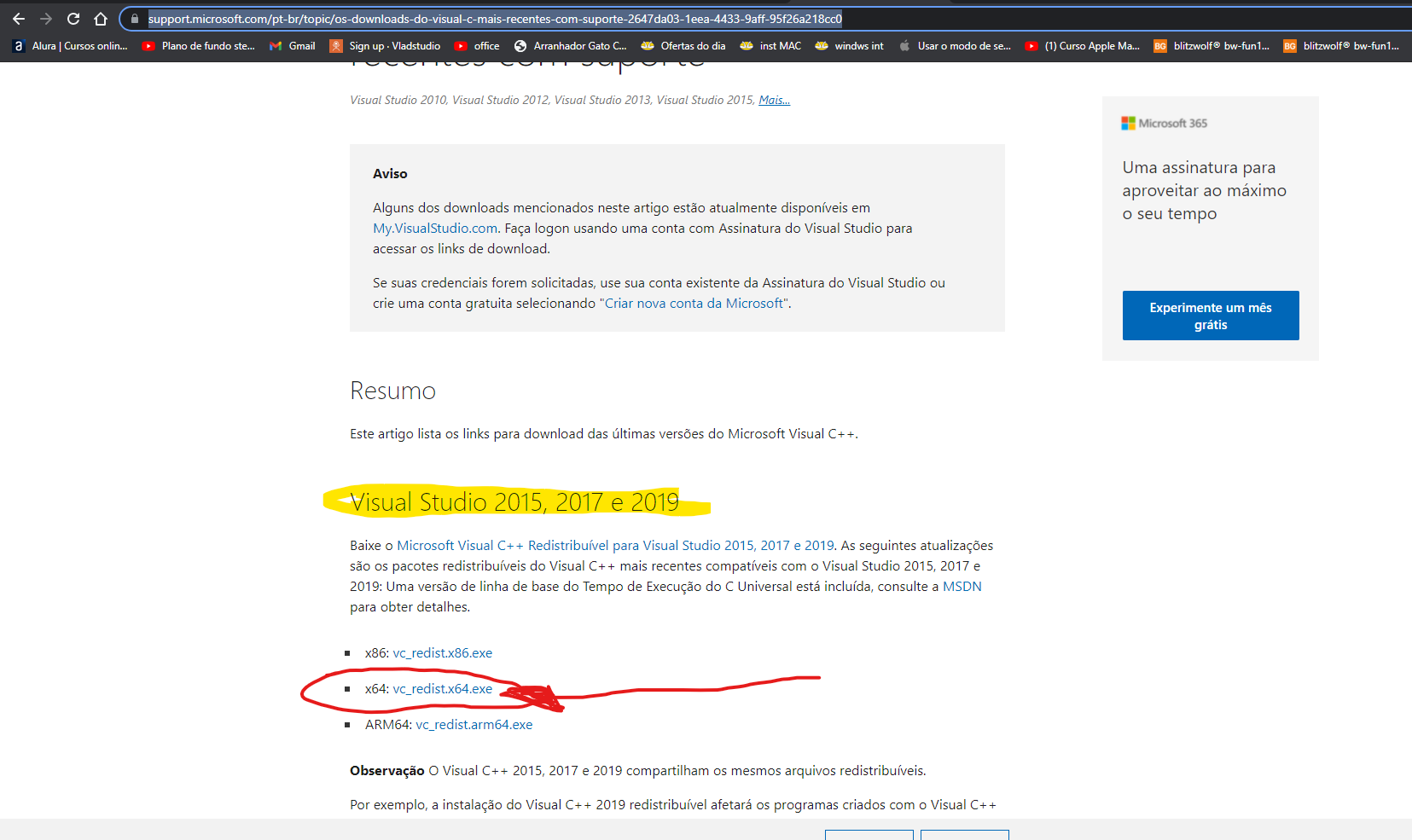Click the padlock site security icon

click(x=135, y=19)
